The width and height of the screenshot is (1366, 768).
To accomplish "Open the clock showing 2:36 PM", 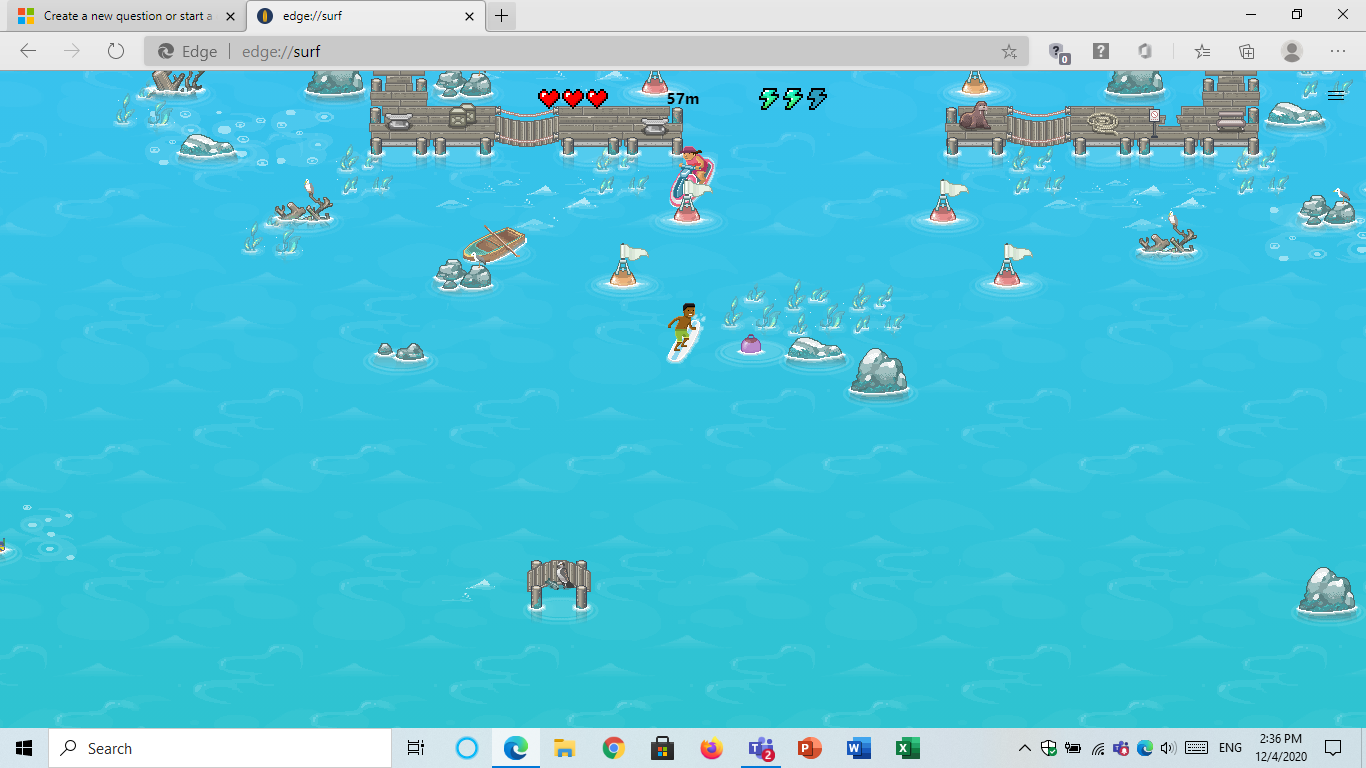I will (1281, 748).
